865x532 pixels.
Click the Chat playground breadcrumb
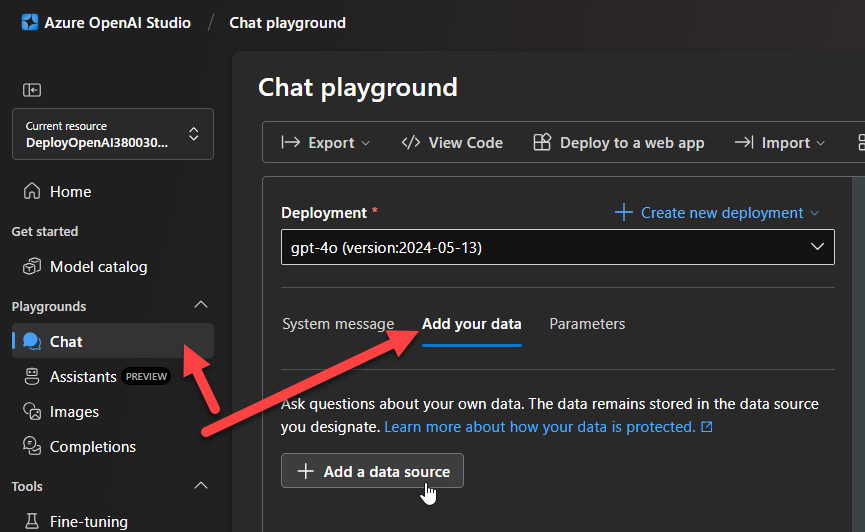click(x=287, y=23)
